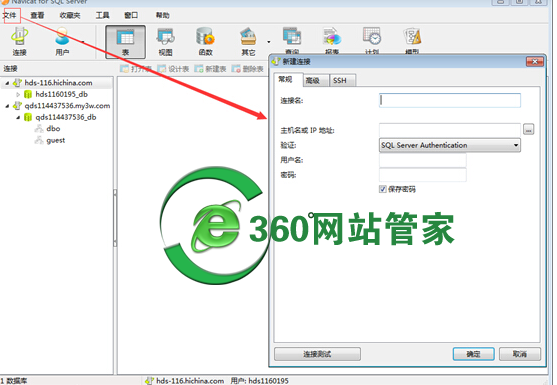Open the 文件 file menu

tap(10, 15)
